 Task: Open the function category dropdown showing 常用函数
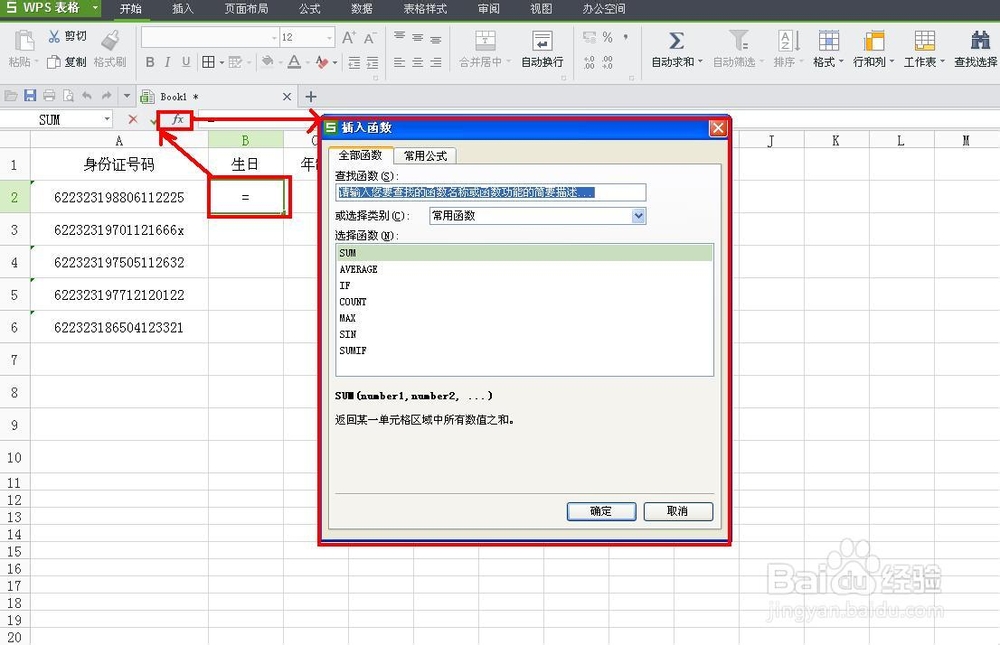click(638, 216)
